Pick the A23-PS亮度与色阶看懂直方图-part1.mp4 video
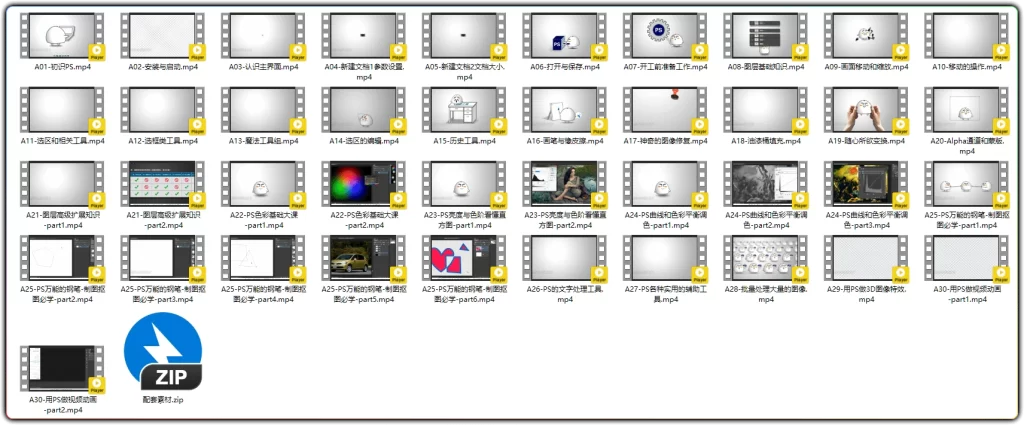Screen dimensions: 1024x425 click(464, 185)
